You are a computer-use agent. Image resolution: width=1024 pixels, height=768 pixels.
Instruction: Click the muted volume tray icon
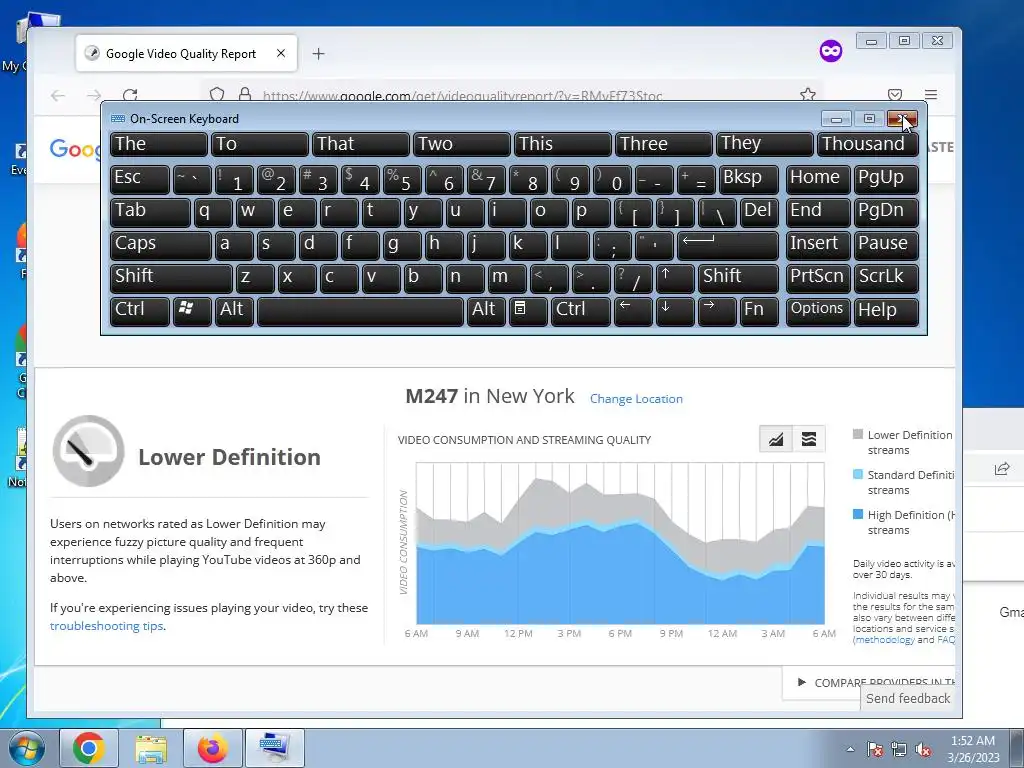(x=923, y=749)
